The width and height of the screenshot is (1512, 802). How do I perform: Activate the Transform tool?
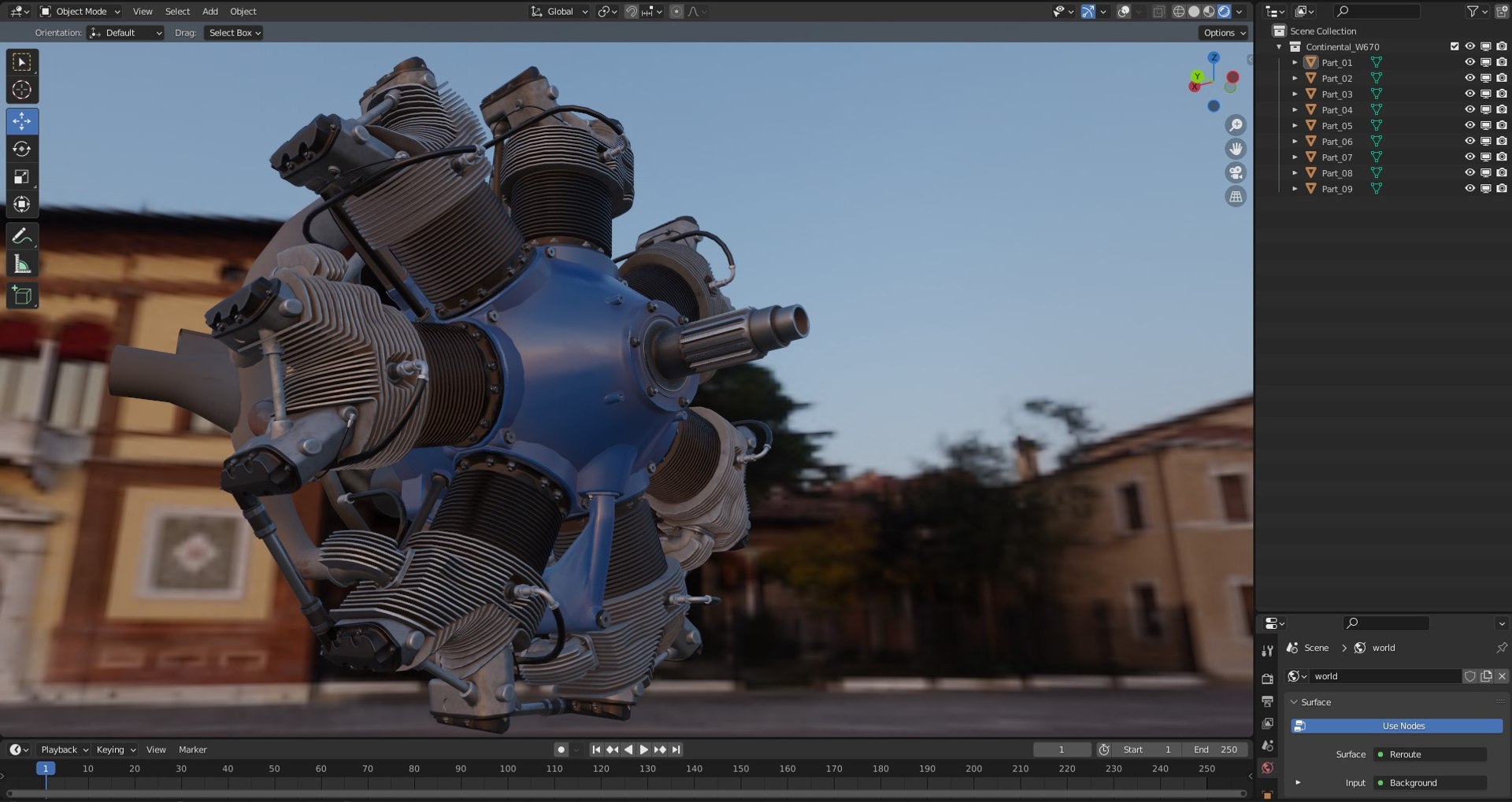click(22, 204)
